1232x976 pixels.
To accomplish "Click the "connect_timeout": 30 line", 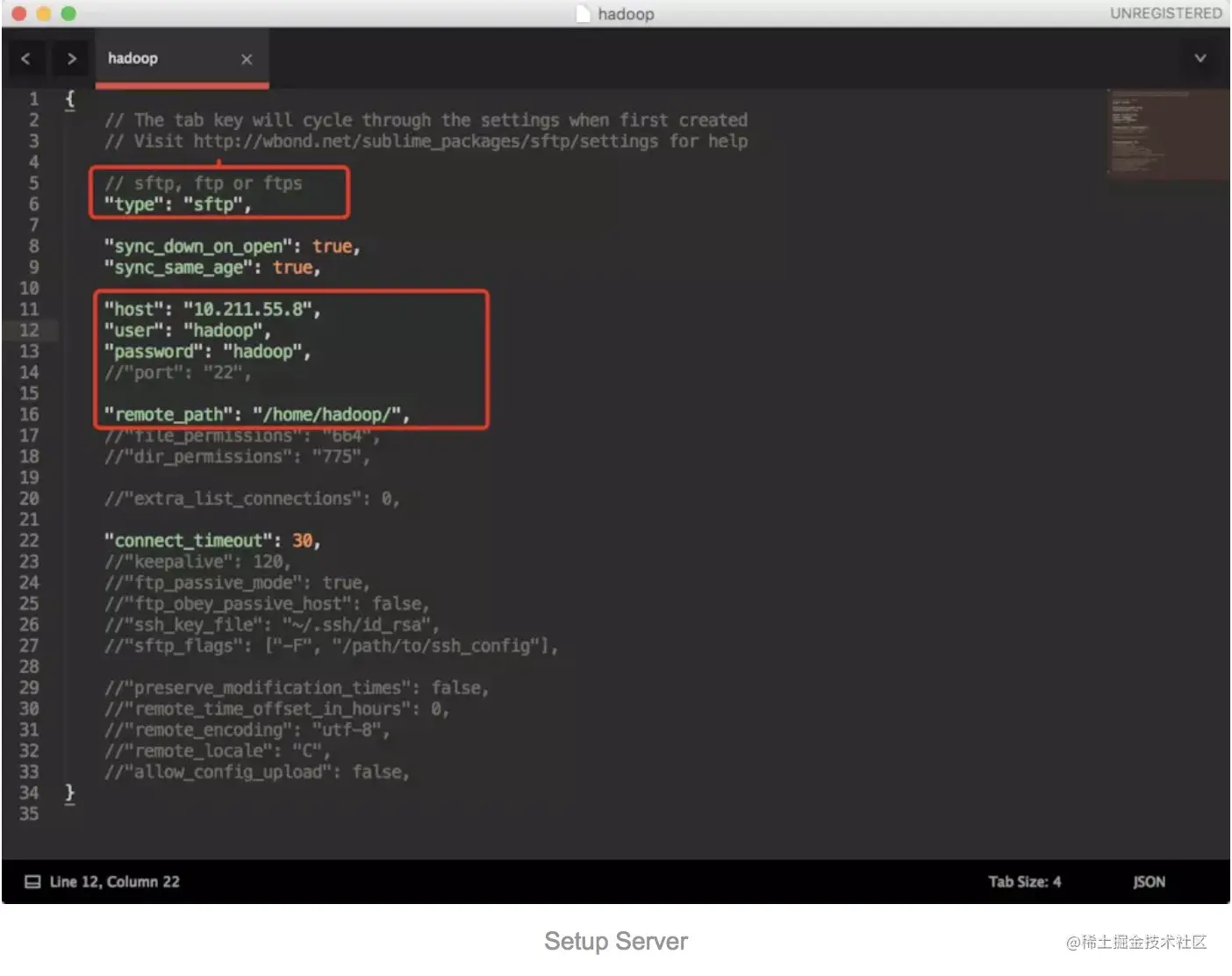I will [x=211, y=541].
